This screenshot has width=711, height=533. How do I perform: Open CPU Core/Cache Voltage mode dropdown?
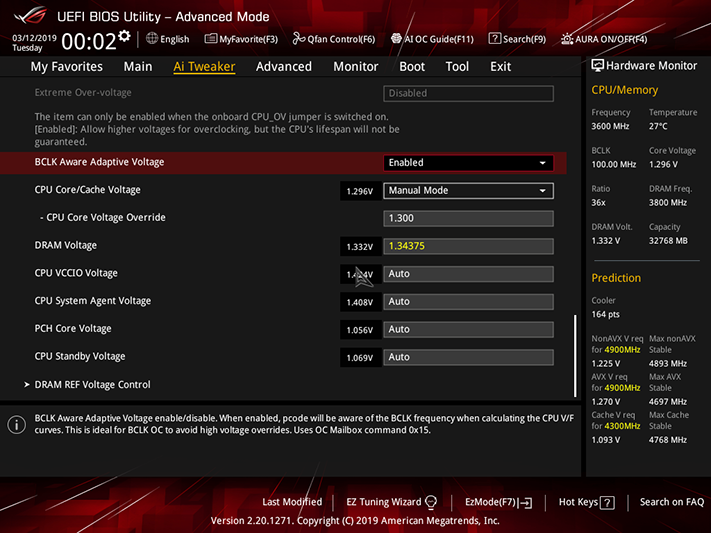point(468,191)
